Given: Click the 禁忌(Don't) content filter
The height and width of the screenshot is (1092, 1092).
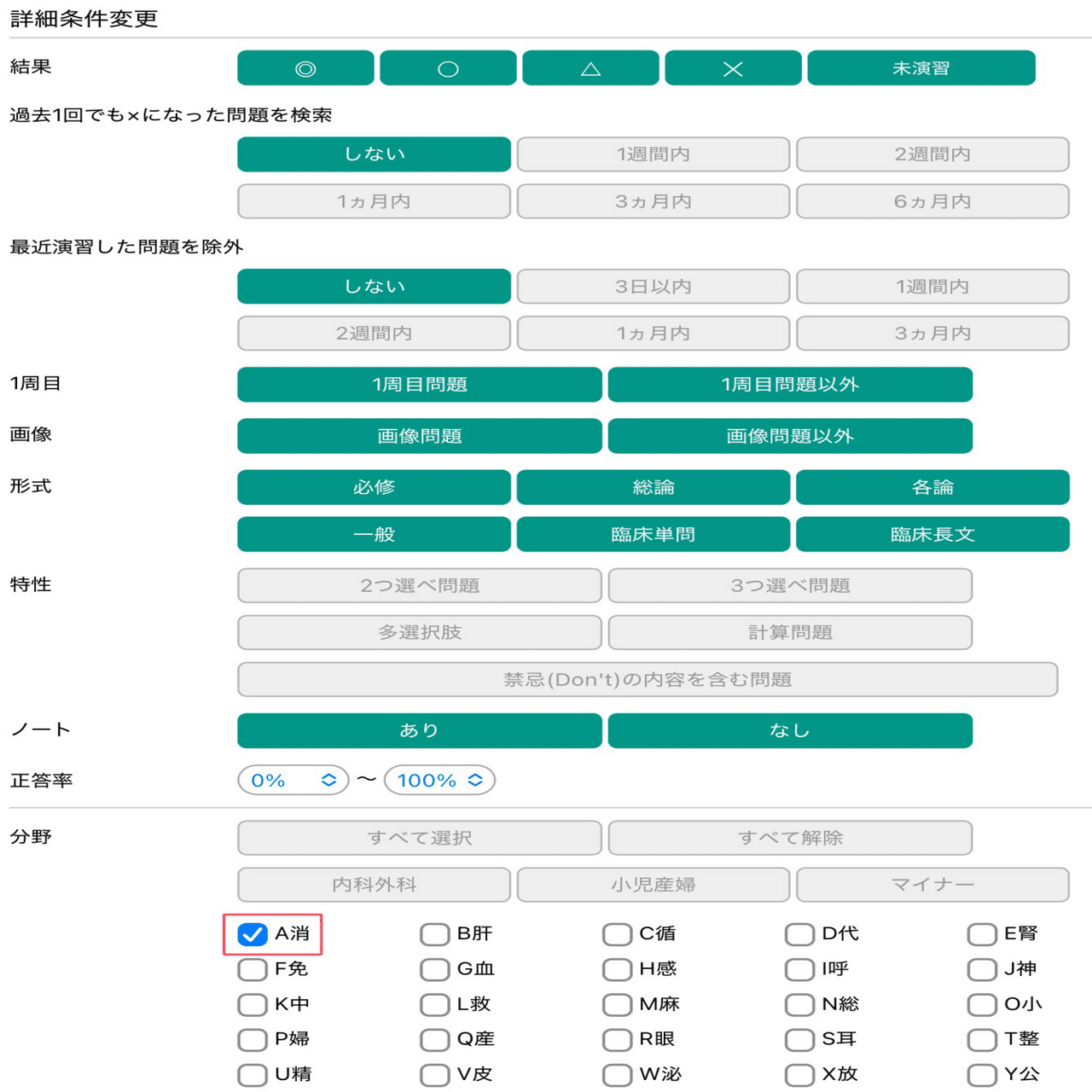Looking at the screenshot, I should [653, 679].
